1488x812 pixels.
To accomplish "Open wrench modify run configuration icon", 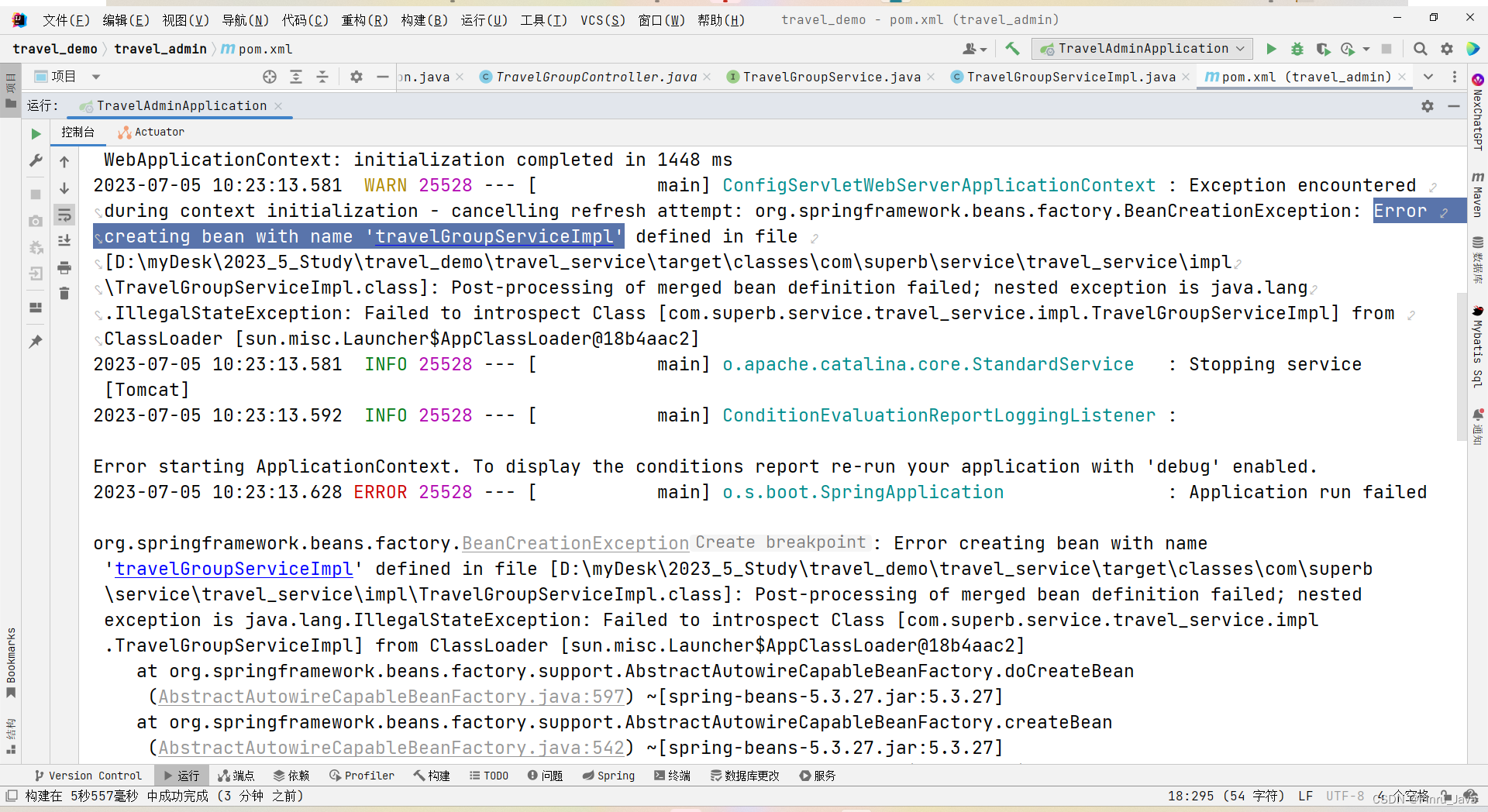I will [x=36, y=160].
